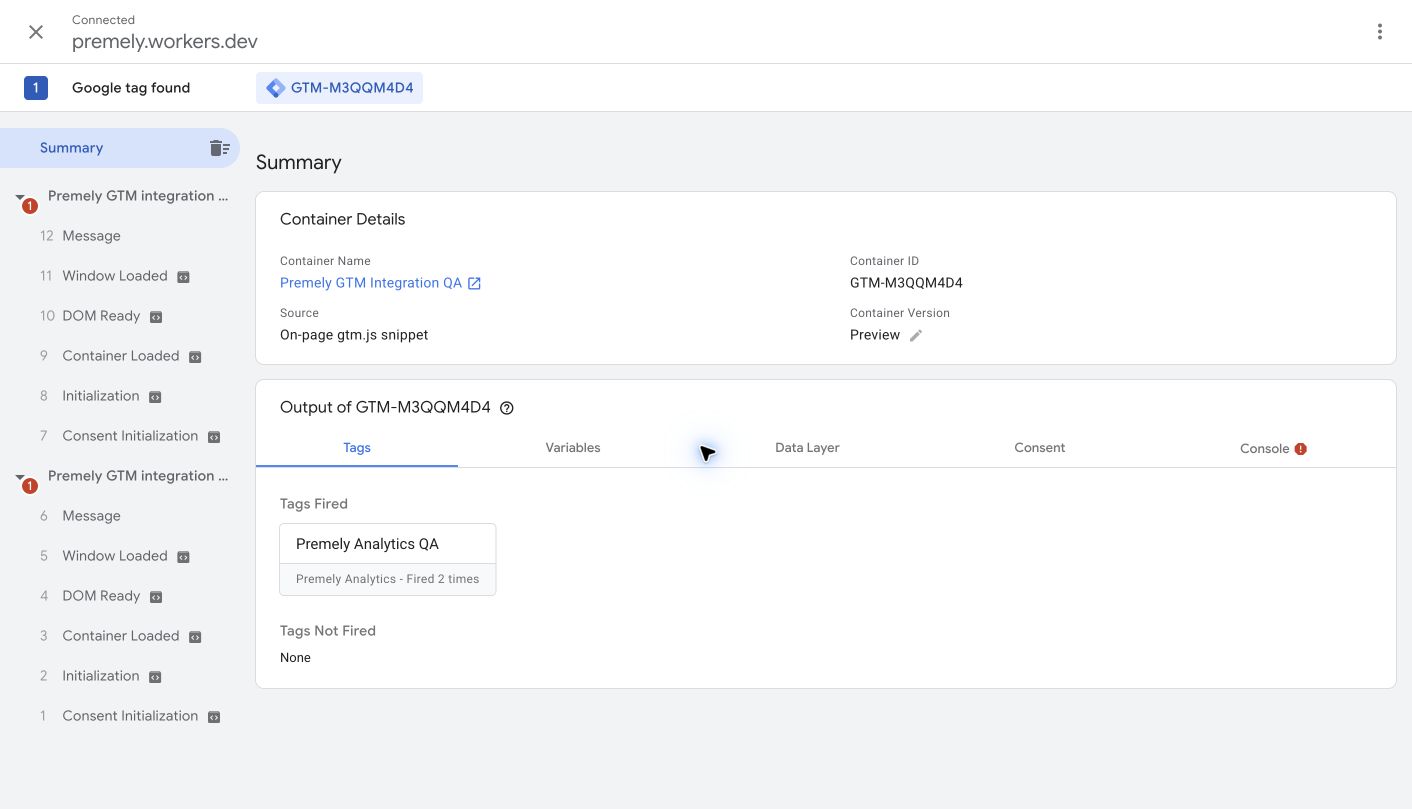
Task: Close the Tag Assistant debug panel
Action: 36,32
